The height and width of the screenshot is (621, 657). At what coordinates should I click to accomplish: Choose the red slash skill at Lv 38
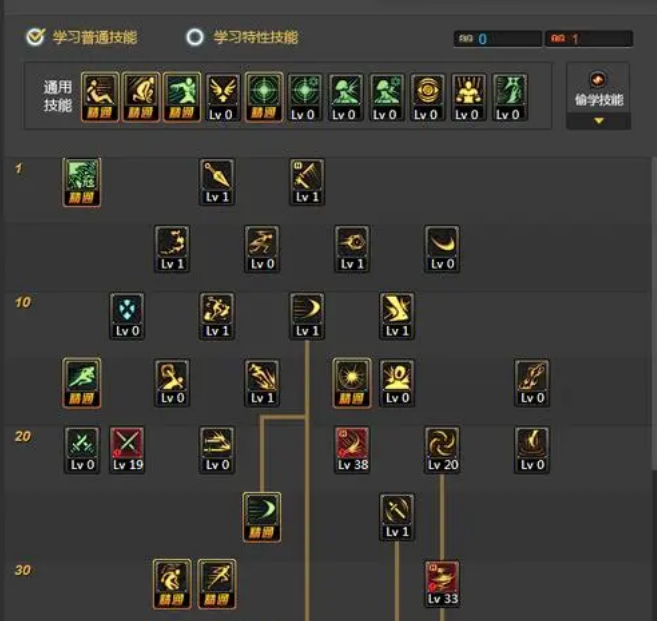352,450
